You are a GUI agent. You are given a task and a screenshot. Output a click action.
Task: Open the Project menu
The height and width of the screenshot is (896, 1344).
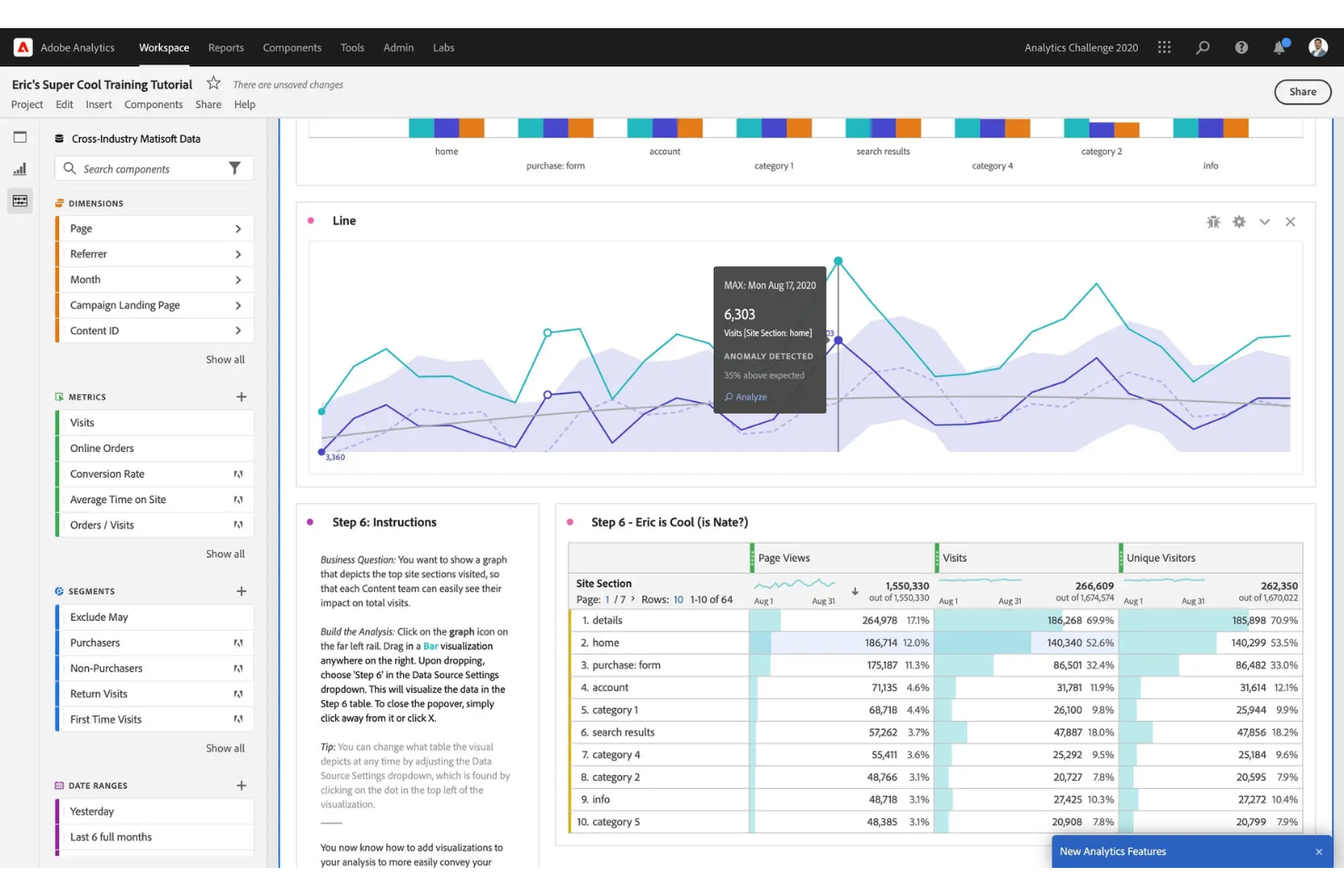tap(27, 104)
